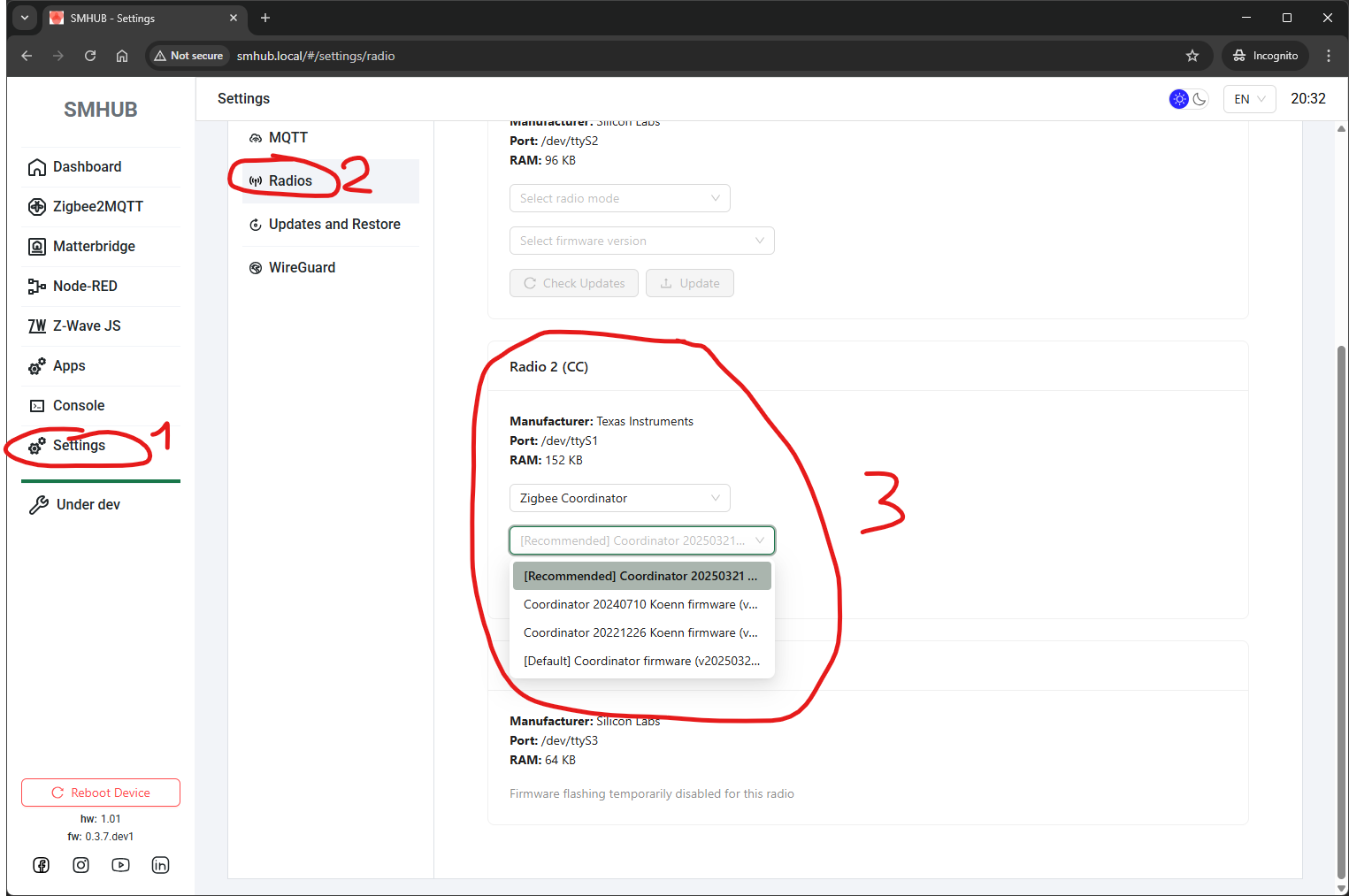Click the browser home icon
The width and height of the screenshot is (1349, 896).
(x=122, y=56)
